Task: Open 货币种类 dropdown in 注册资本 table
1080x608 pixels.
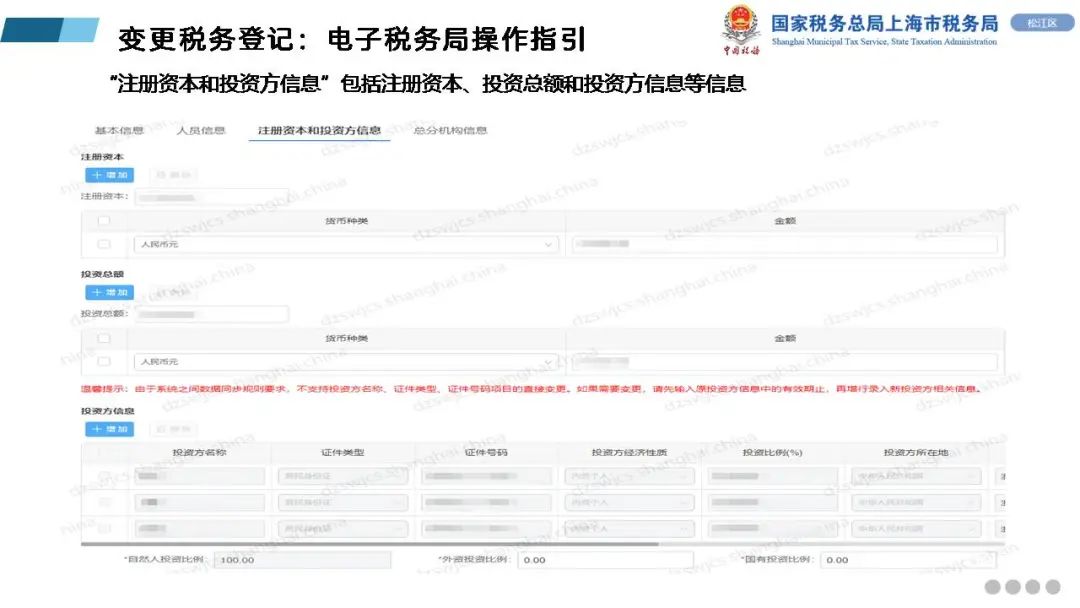Action: click(x=346, y=244)
